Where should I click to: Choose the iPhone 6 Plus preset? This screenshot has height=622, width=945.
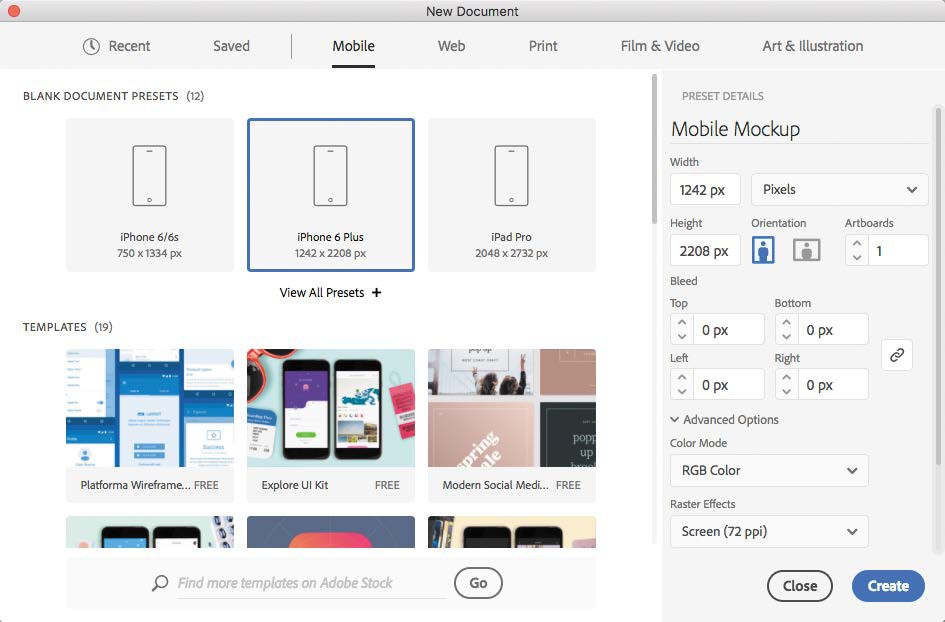tap(330, 195)
